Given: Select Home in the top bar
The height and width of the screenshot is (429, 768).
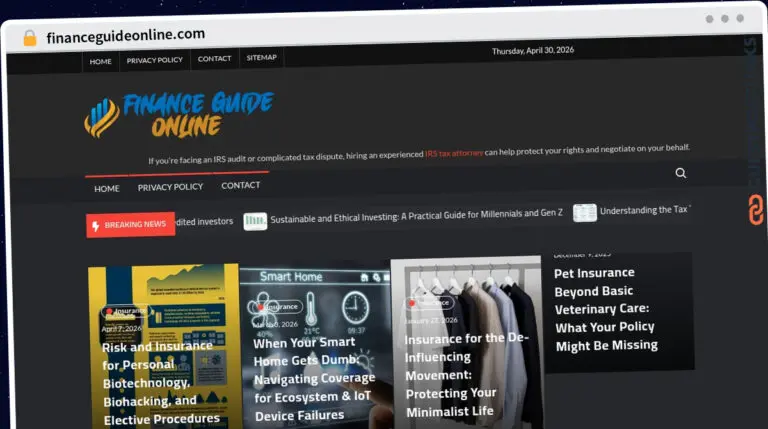Looking at the screenshot, I should (x=100, y=61).
